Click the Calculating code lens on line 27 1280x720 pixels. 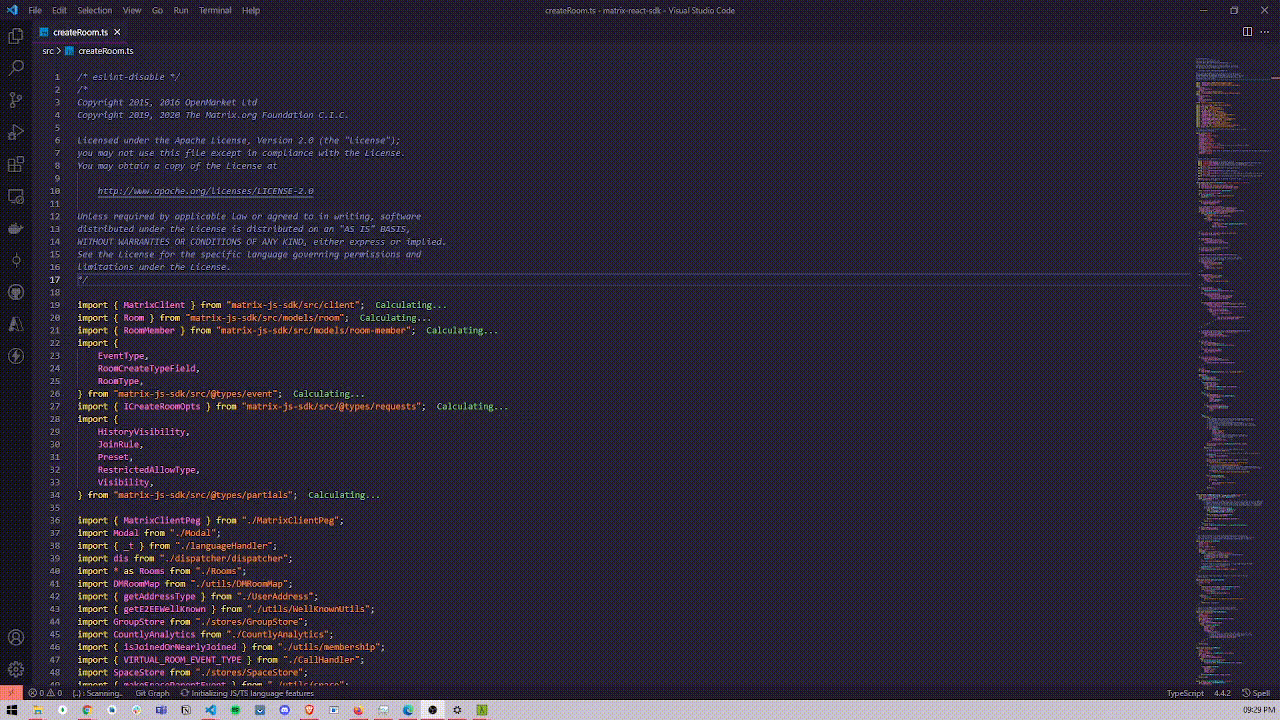pos(472,407)
